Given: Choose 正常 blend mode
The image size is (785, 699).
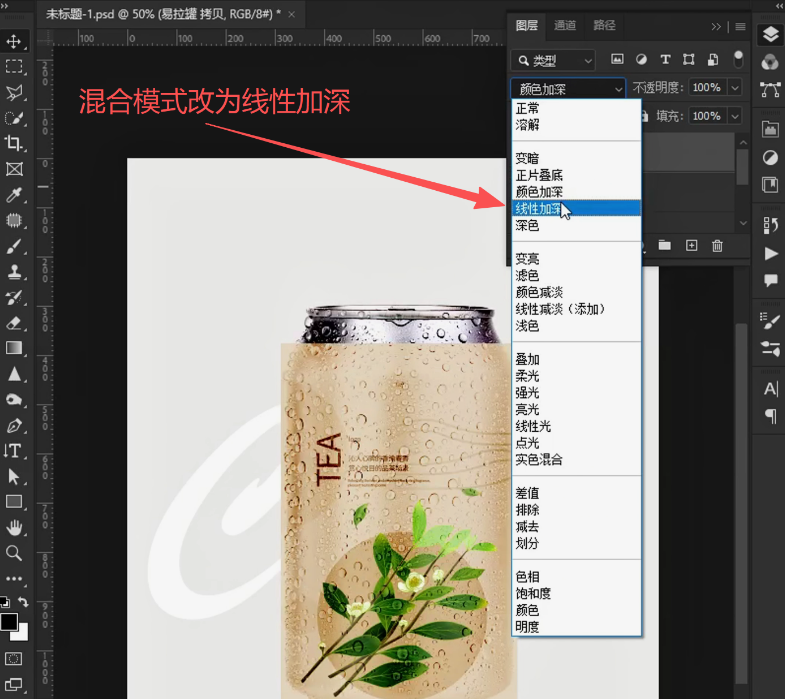Looking at the screenshot, I should 576,108.
